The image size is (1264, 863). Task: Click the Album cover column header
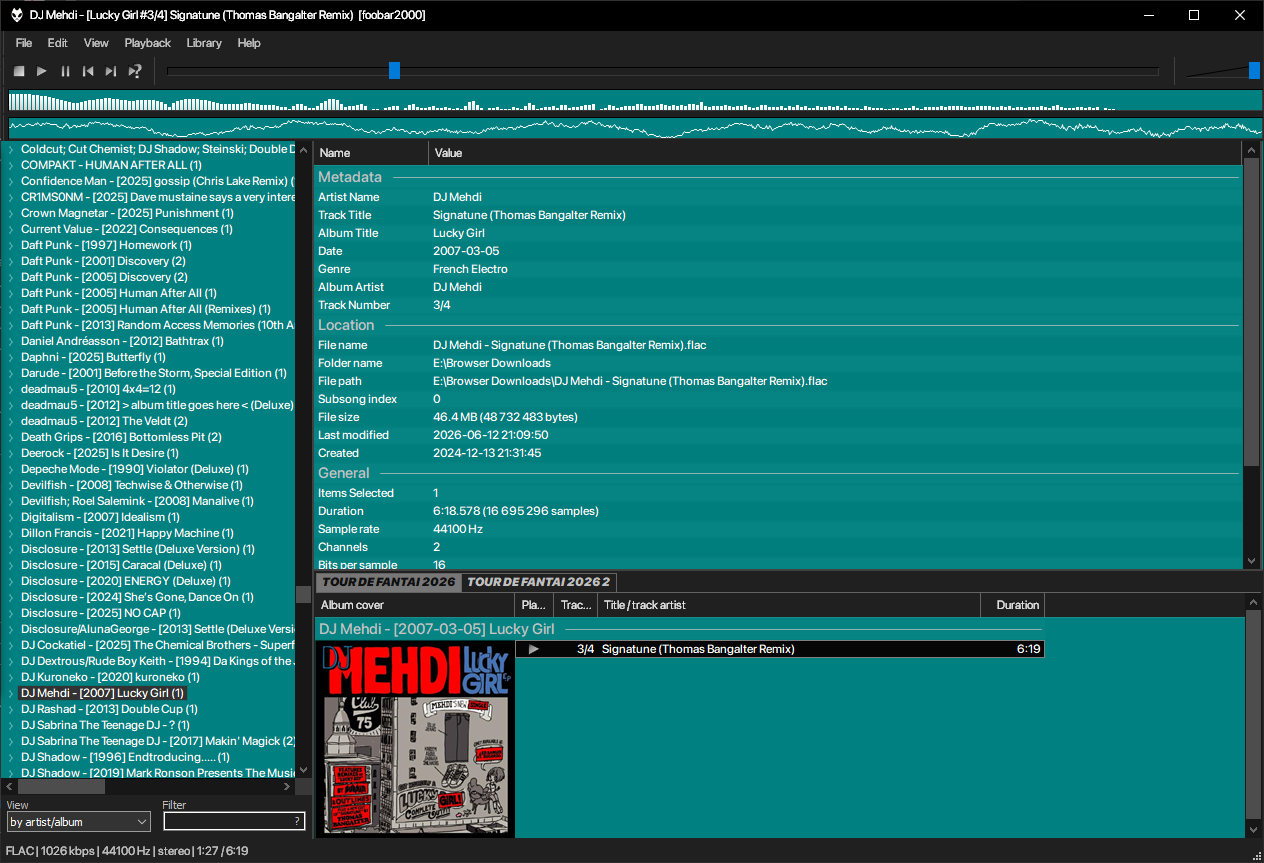415,605
